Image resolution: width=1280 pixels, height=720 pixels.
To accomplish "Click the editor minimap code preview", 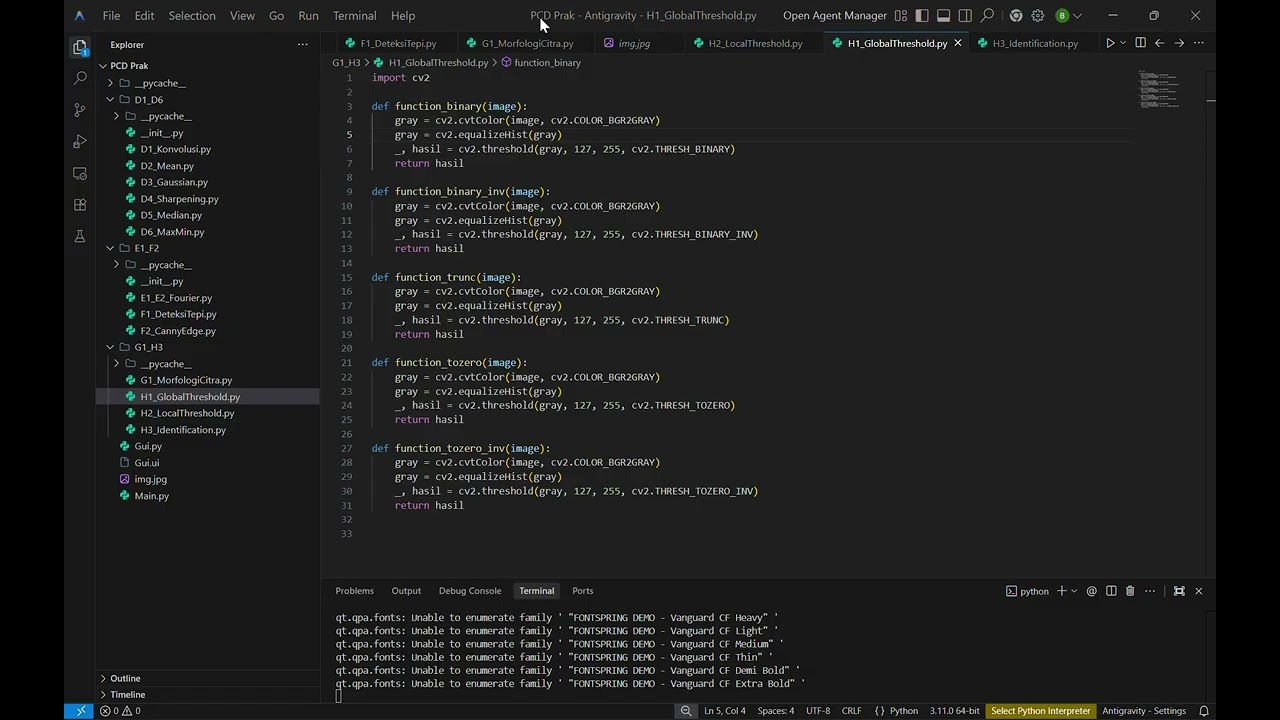I will pyautogui.click(x=1159, y=90).
